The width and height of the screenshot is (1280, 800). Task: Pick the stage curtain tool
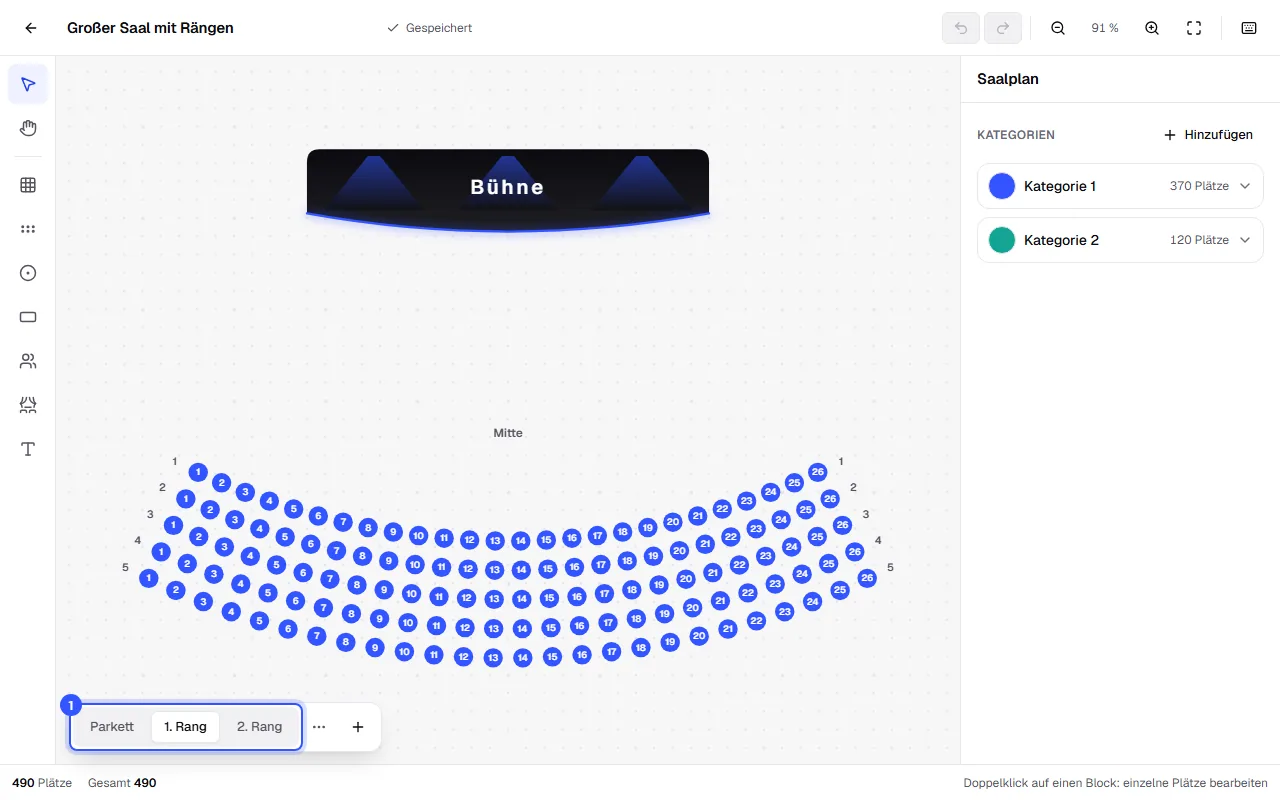[28, 405]
